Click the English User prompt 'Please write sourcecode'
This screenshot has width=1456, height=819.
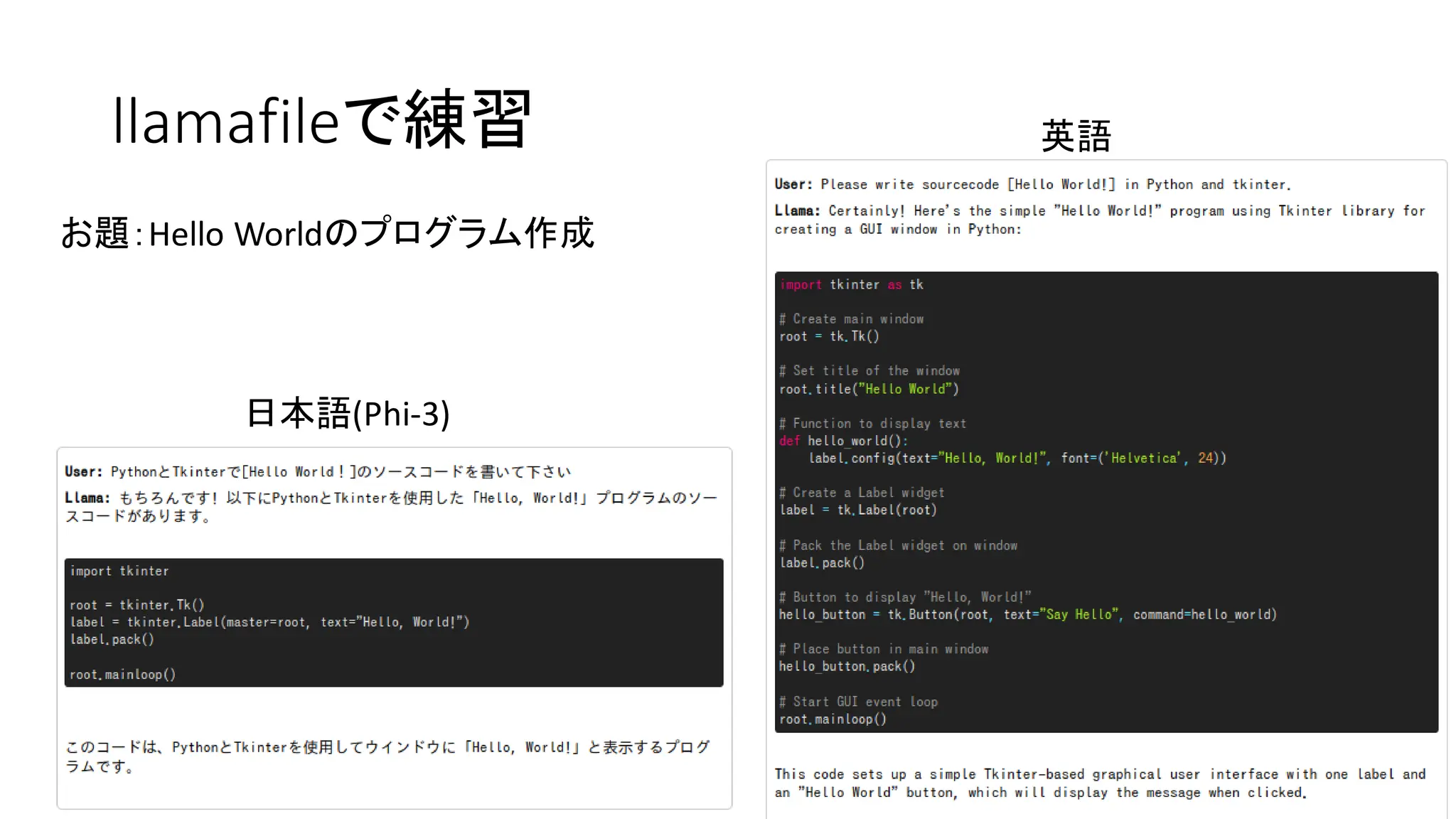pos(1033,184)
